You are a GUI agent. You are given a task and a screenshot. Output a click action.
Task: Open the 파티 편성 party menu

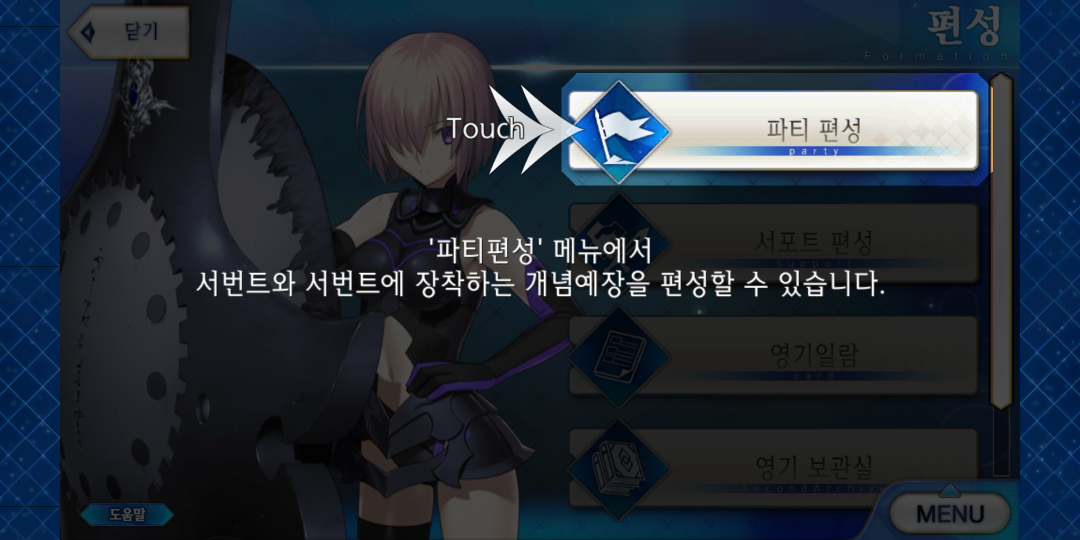pos(773,130)
